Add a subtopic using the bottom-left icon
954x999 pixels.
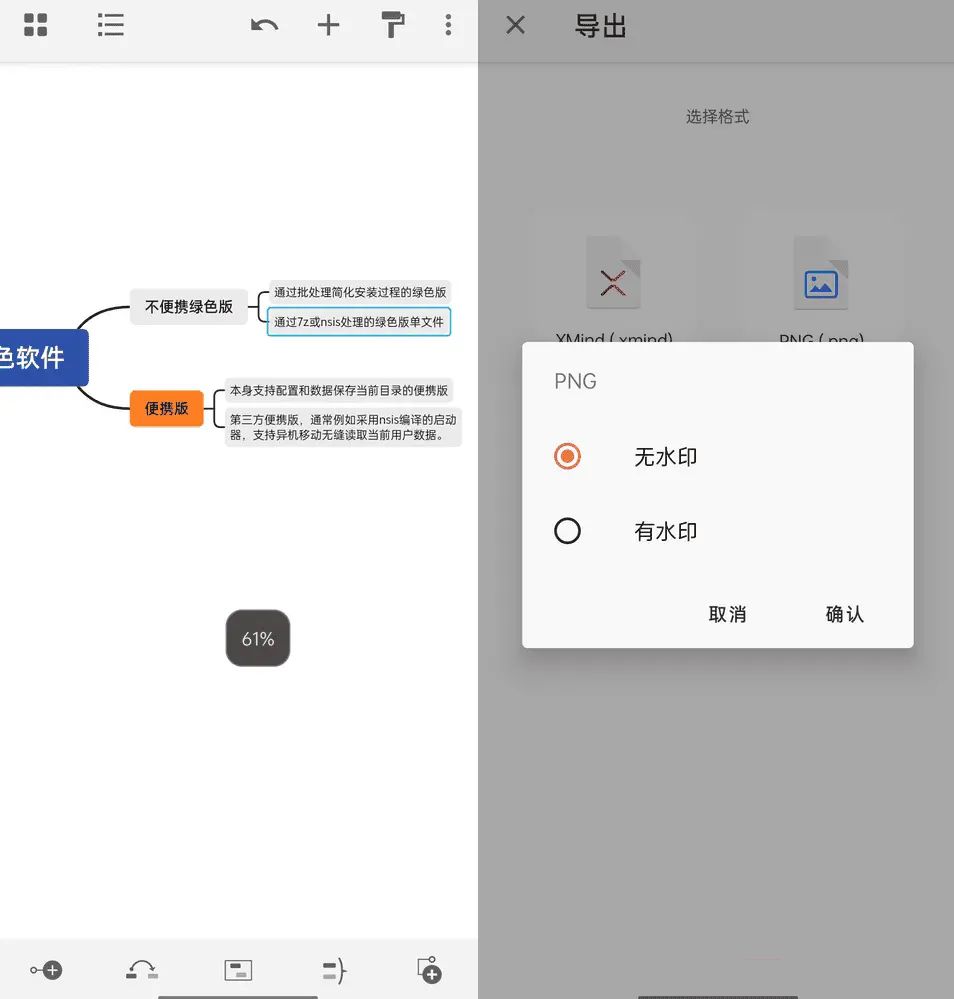click(x=46, y=968)
